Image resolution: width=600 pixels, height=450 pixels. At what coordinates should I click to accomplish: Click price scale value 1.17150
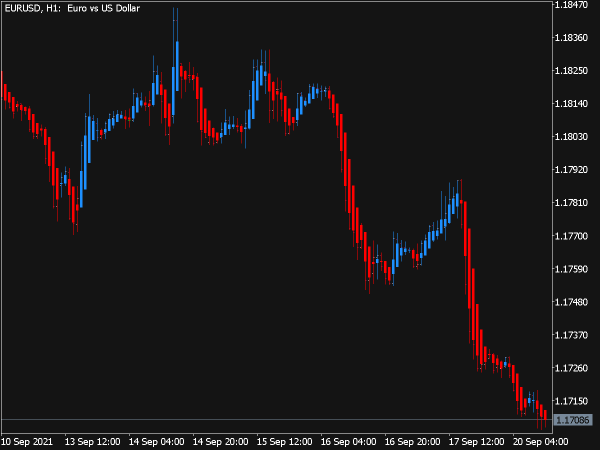[x=571, y=401]
